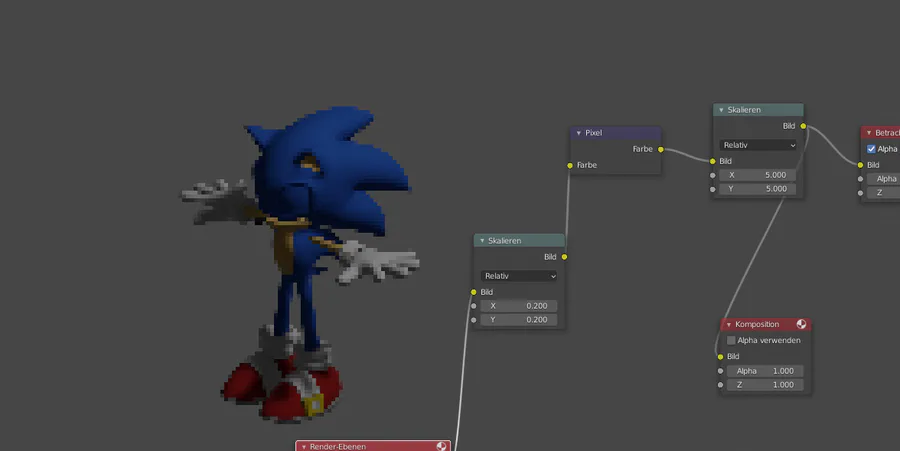Collapse the Pixel node using its triangle
900x451 pixels.
(x=579, y=133)
